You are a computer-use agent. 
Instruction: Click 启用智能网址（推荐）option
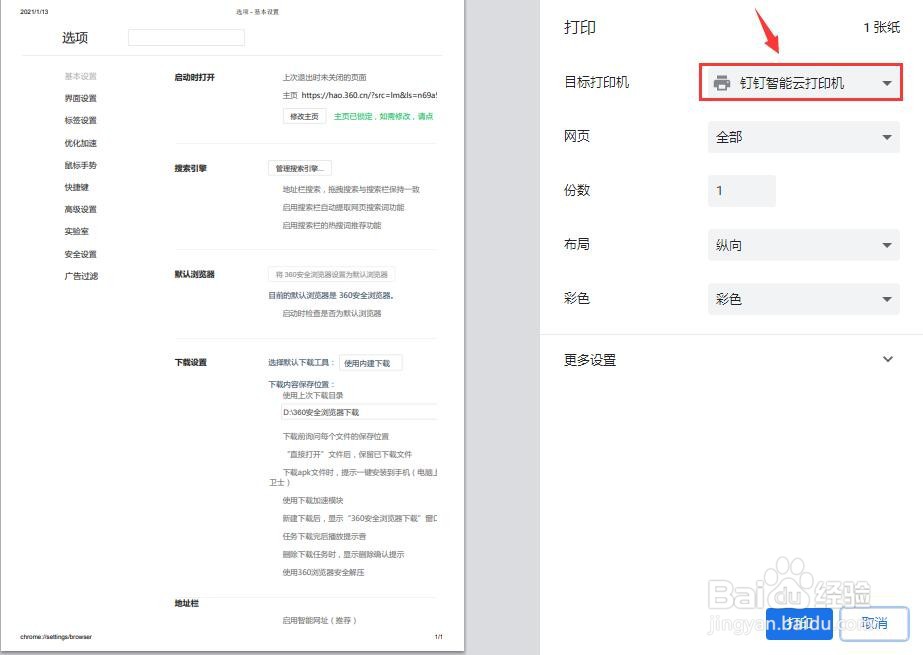[x=320, y=620]
